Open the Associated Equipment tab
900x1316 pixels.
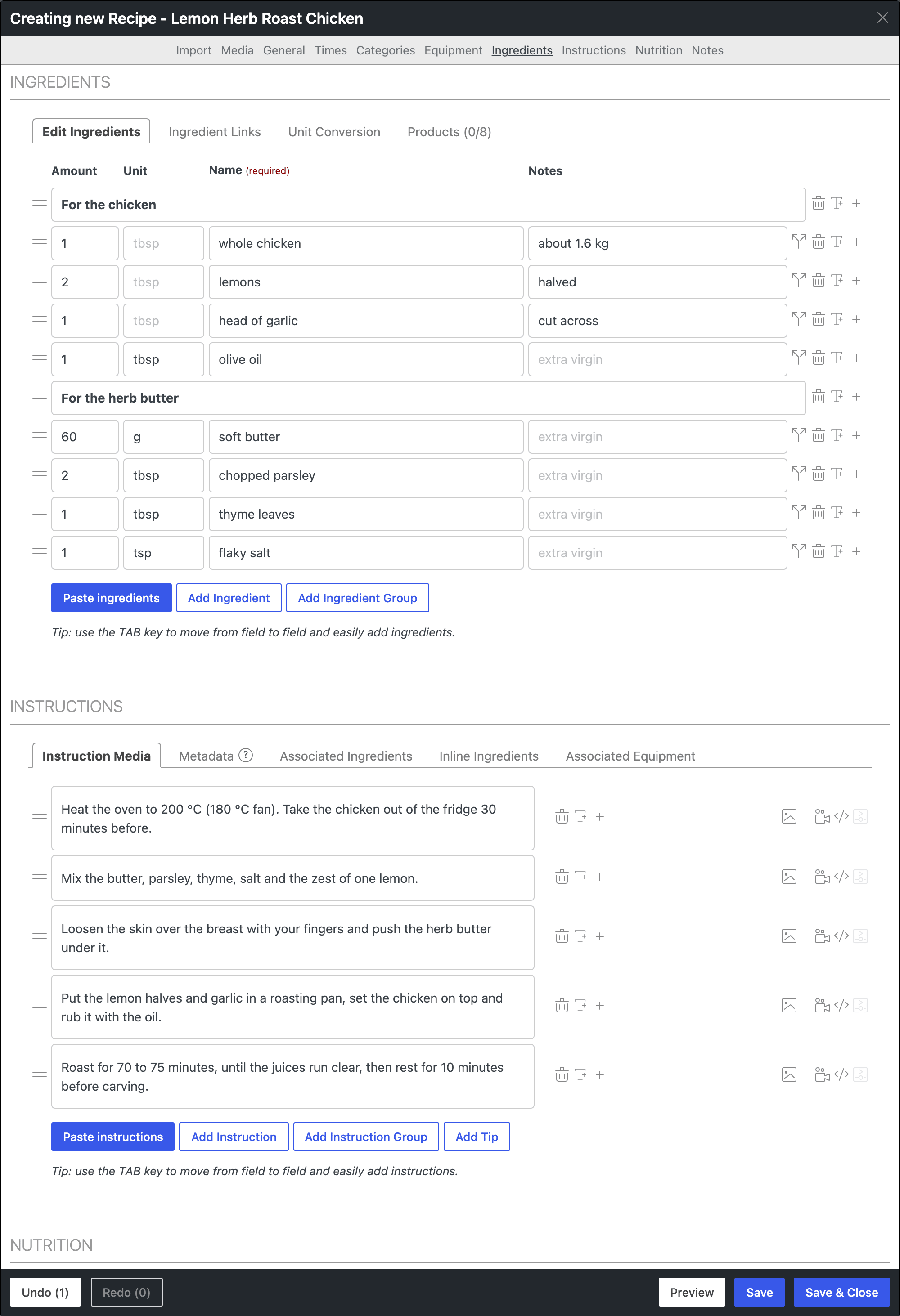coord(630,756)
